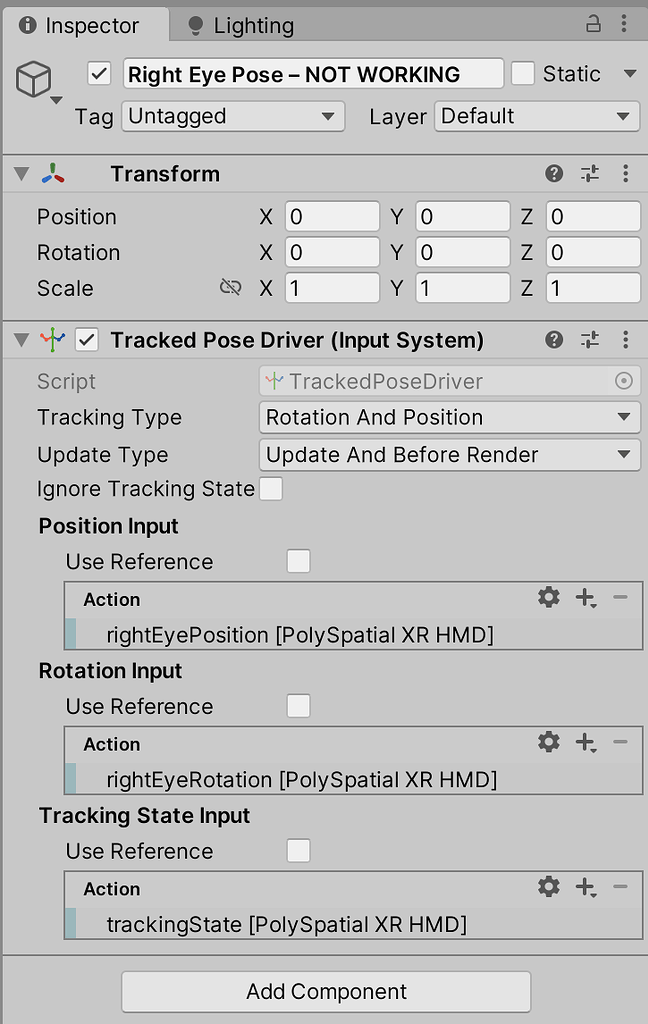The image size is (648, 1024).
Task: Open Tracked Pose Driver kebab menu
Action: point(625,340)
